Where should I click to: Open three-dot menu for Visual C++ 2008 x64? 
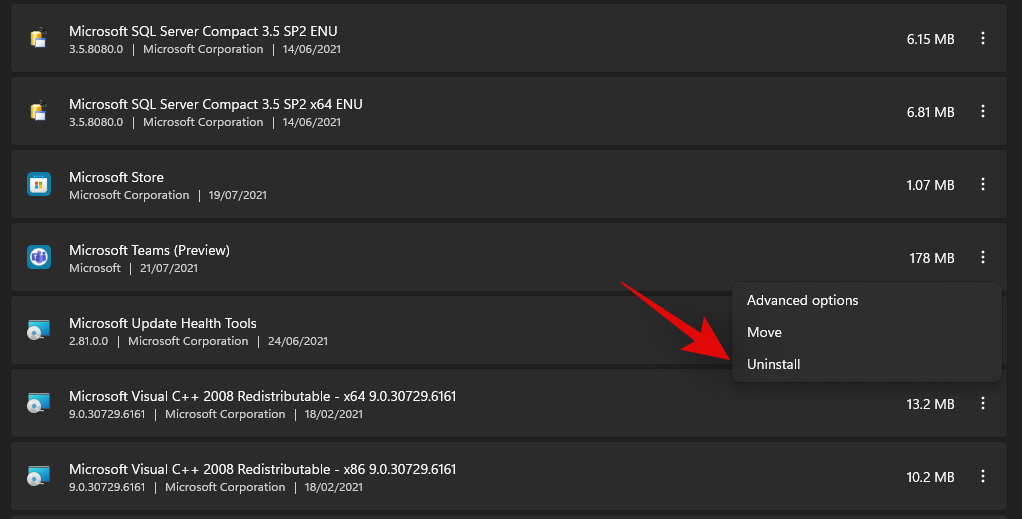tap(982, 404)
